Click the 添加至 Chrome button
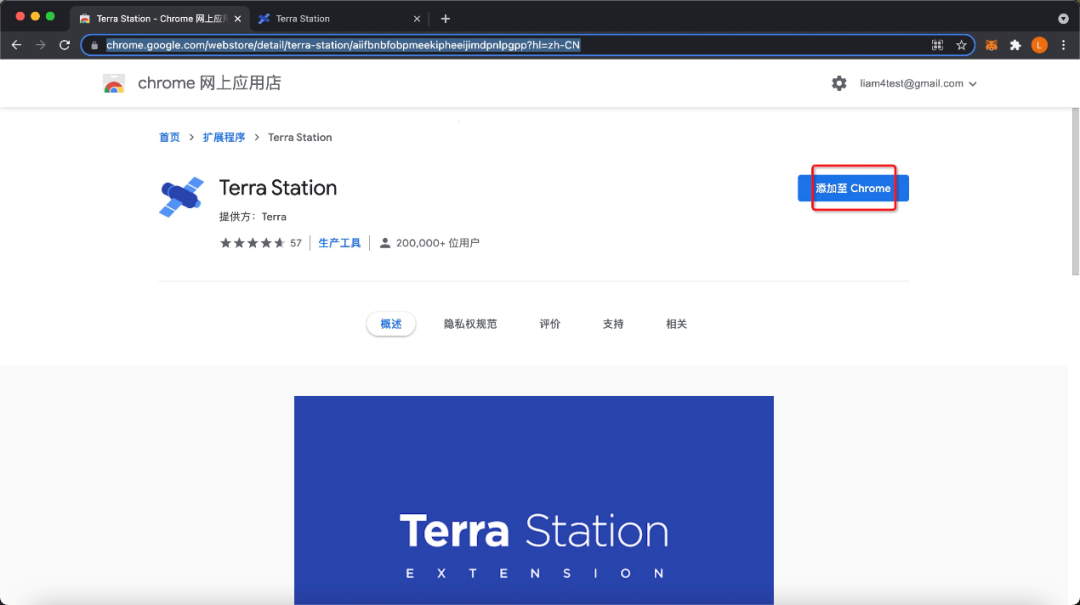The height and width of the screenshot is (605, 1080). 853,188
